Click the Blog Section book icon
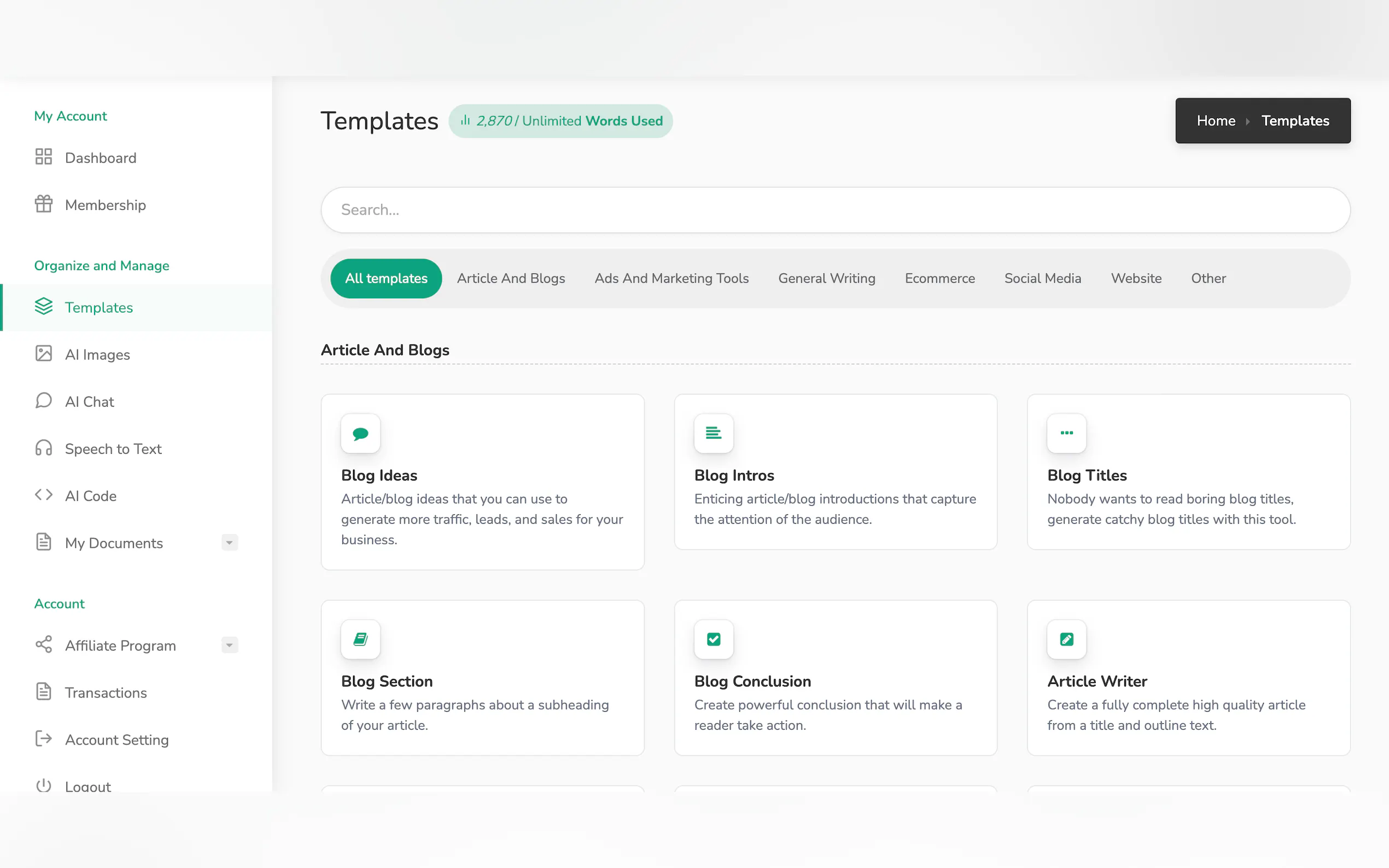This screenshot has height=868, width=1389. [x=360, y=639]
